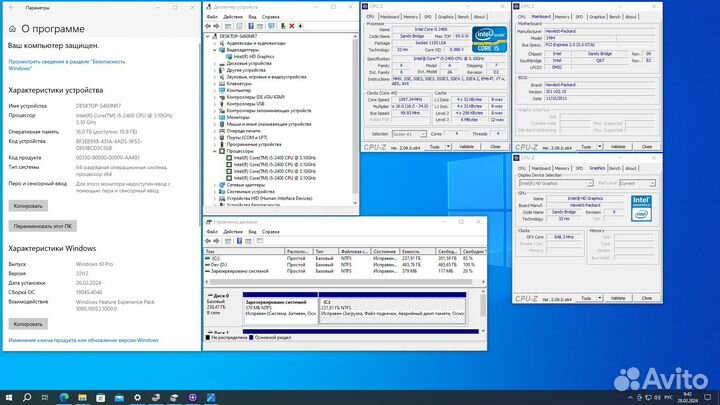Click Forward arrow in Disk Management toolbar
Screen dimensions: 720x405
[x=217, y=241]
